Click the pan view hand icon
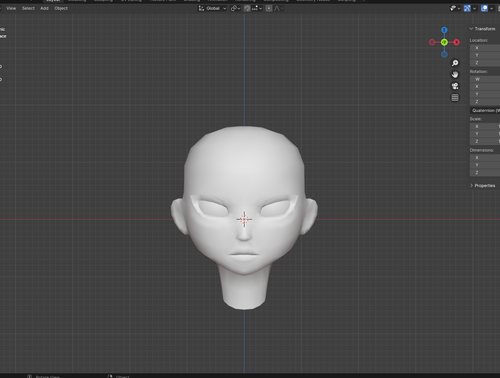The image size is (500, 378). point(455,74)
